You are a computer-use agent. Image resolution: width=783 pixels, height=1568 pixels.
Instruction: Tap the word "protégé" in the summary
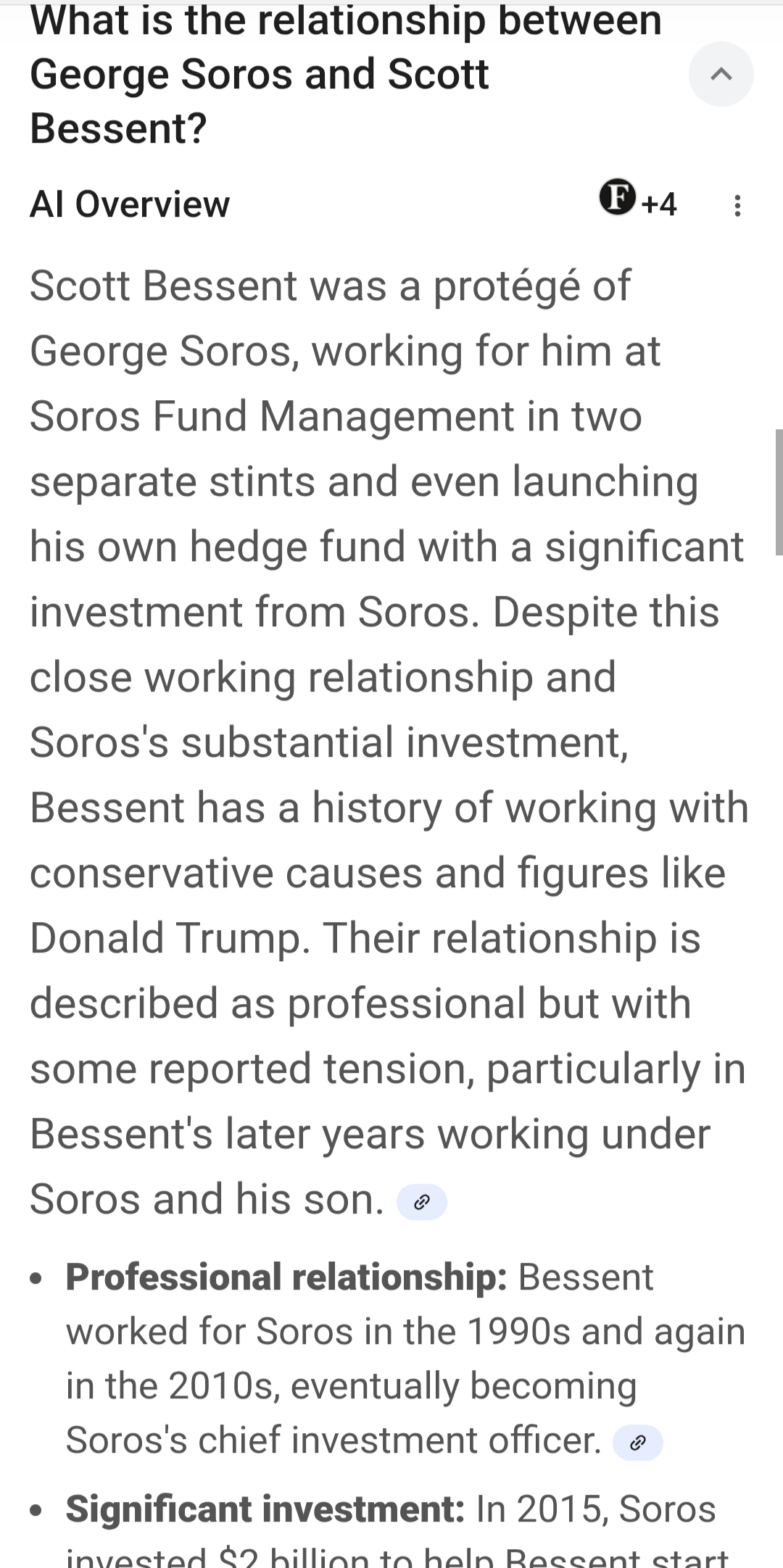507,286
